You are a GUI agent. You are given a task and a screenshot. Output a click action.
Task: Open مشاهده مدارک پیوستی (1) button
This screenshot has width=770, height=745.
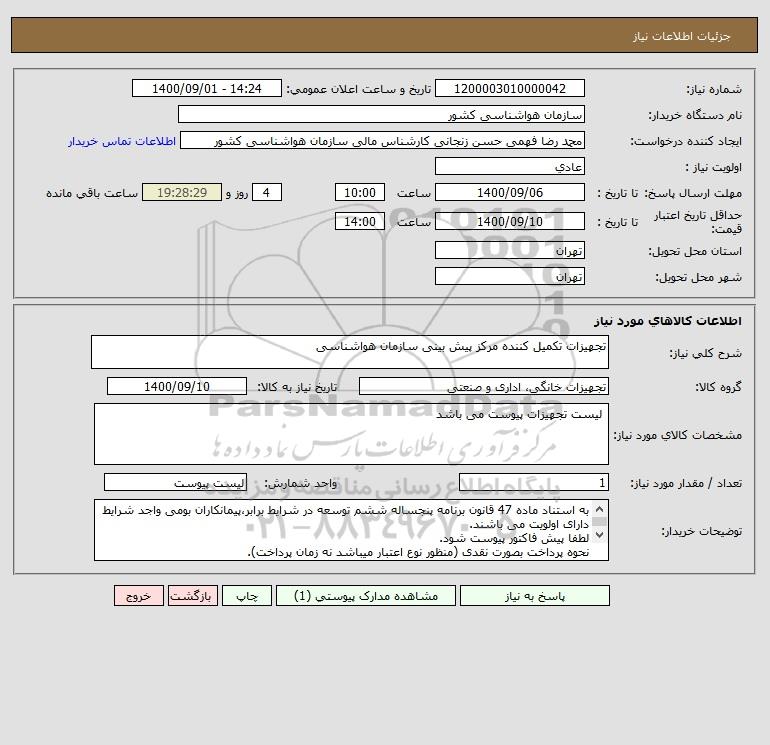pyautogui.click(x=366, y=596)
